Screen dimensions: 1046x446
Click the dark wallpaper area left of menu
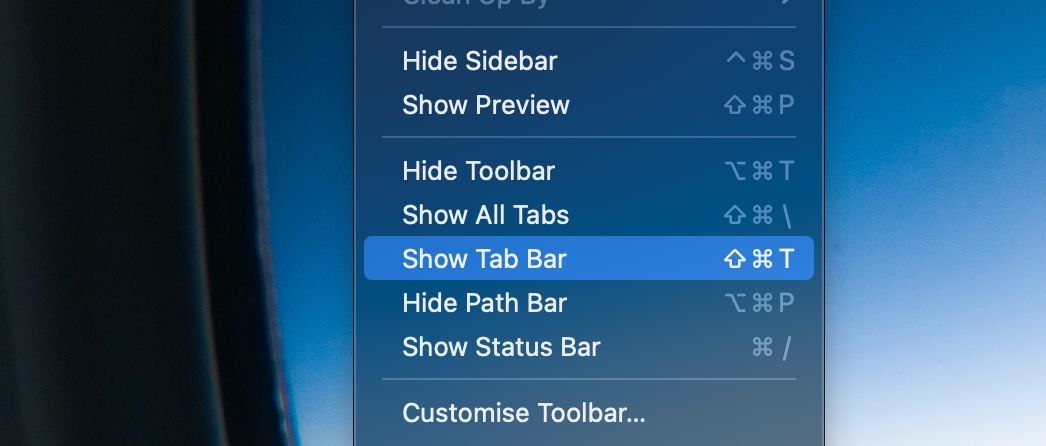tap(133, 220)
